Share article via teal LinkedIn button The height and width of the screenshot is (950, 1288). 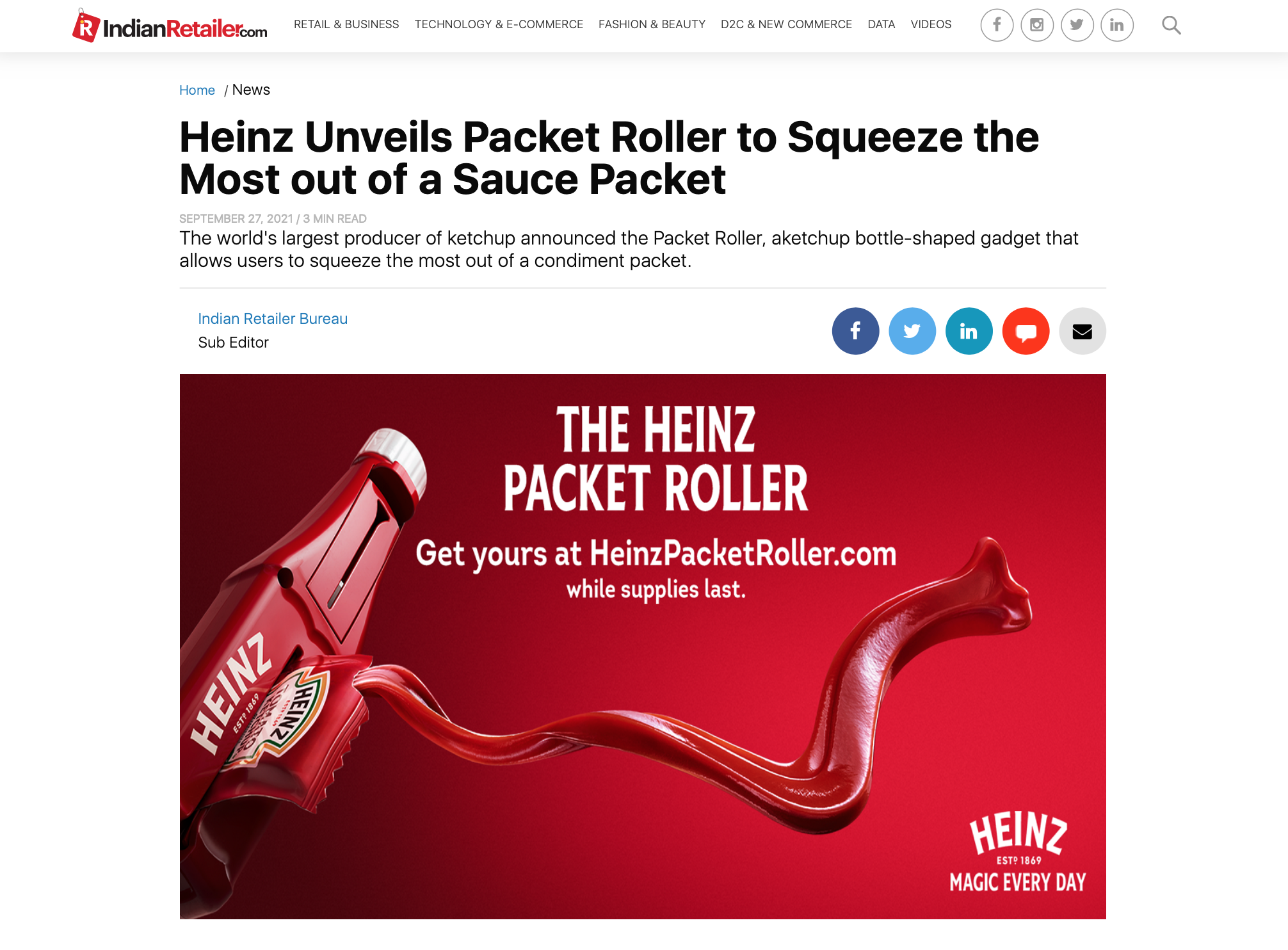coord(969,331)
